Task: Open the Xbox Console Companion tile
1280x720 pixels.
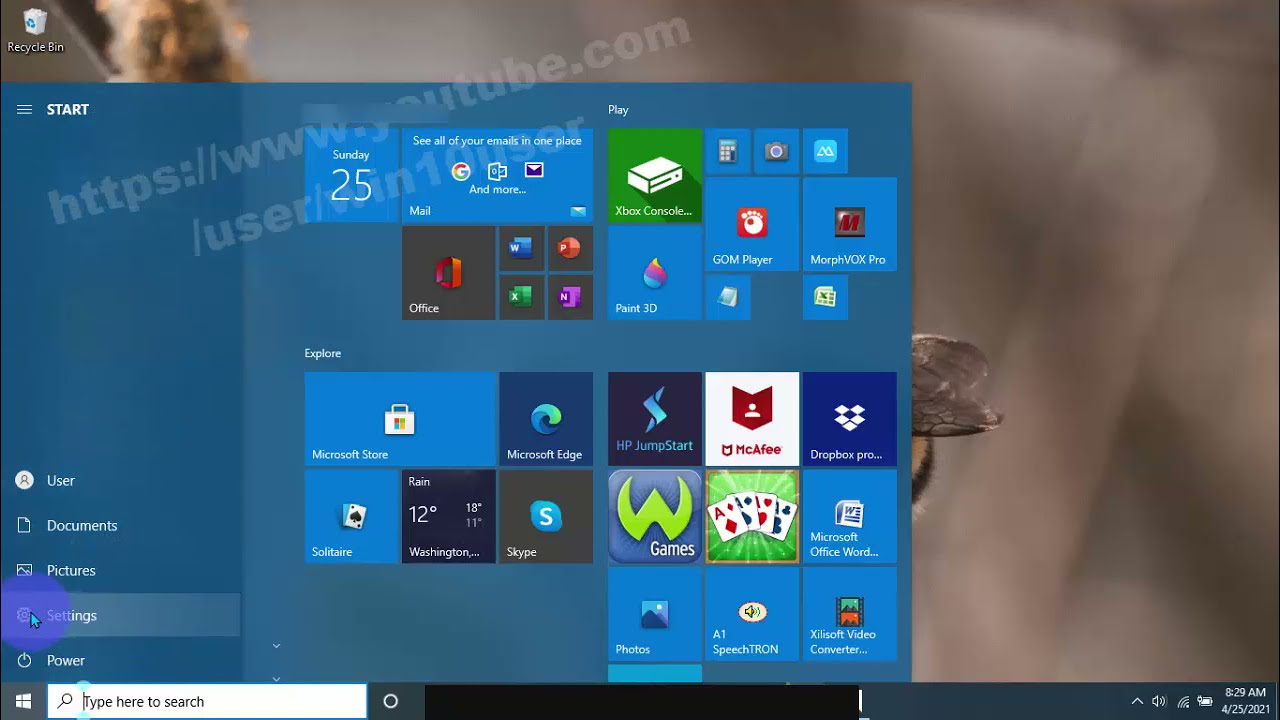Action: click(x=655, y=175)
